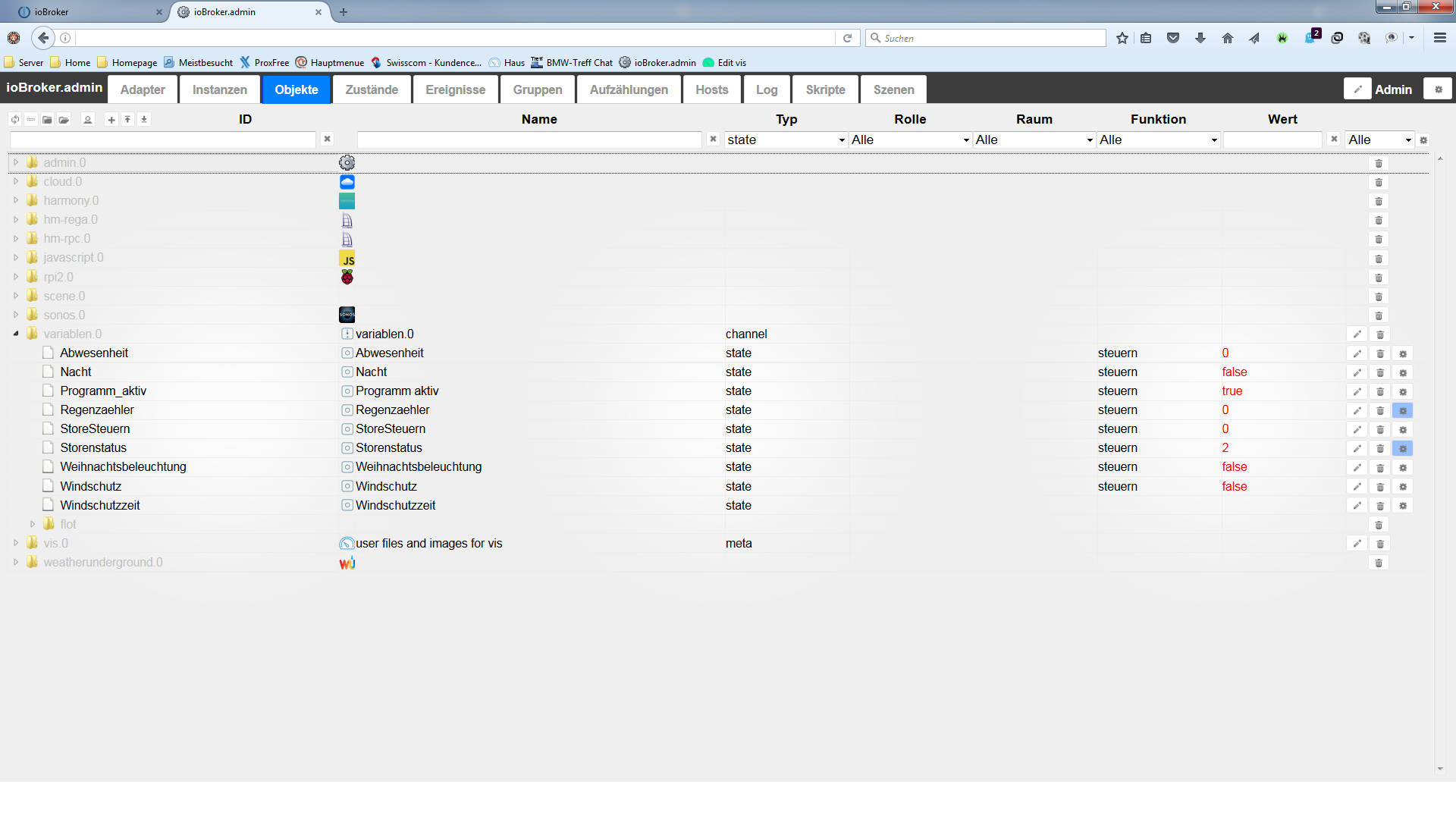This screenshot has height=819, width=1456.
Task: Click the Admin user edit pencil button
Action: point(1357,89)
